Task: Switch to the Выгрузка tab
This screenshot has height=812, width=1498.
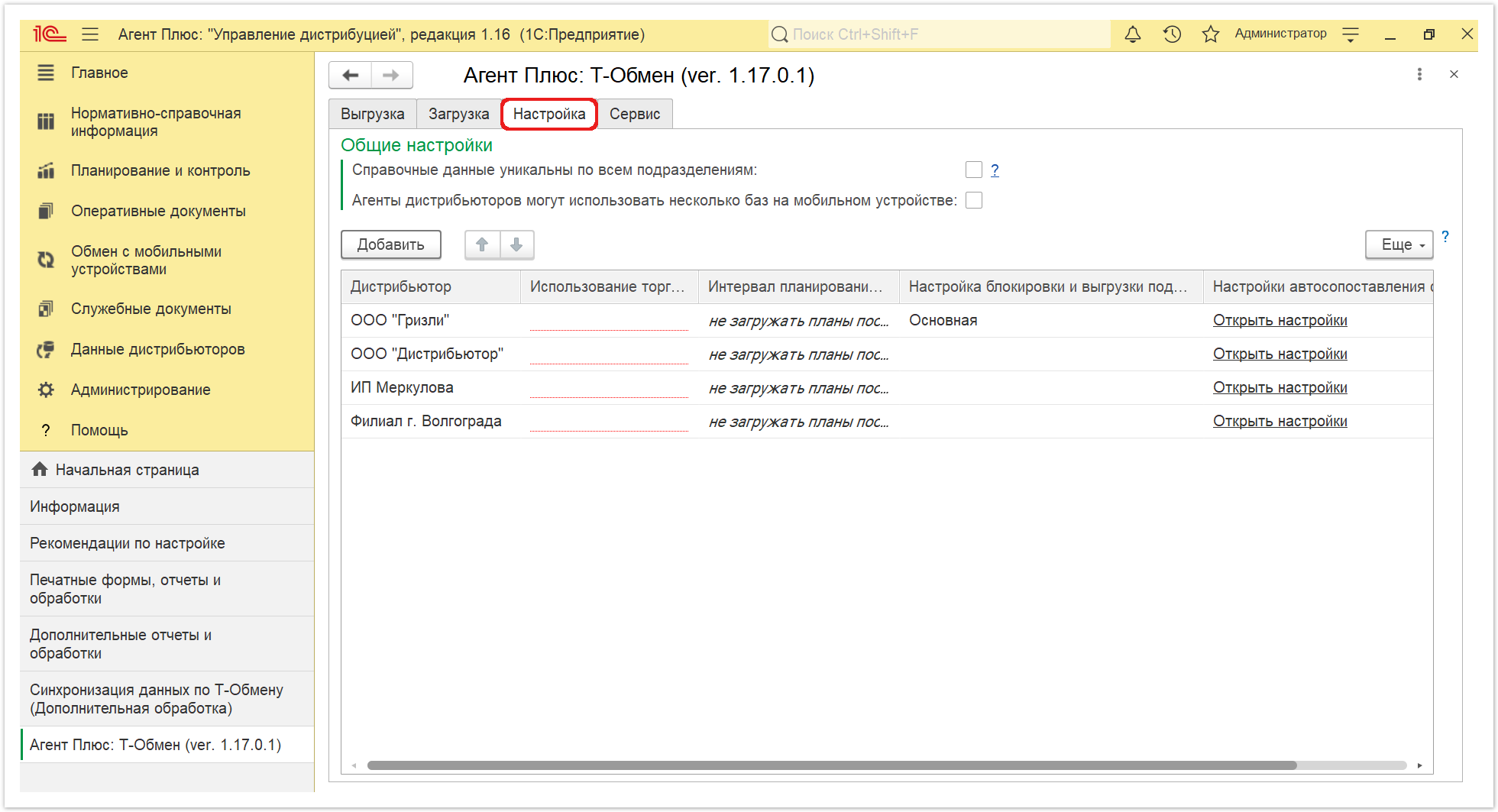Action: click(373, 114)
